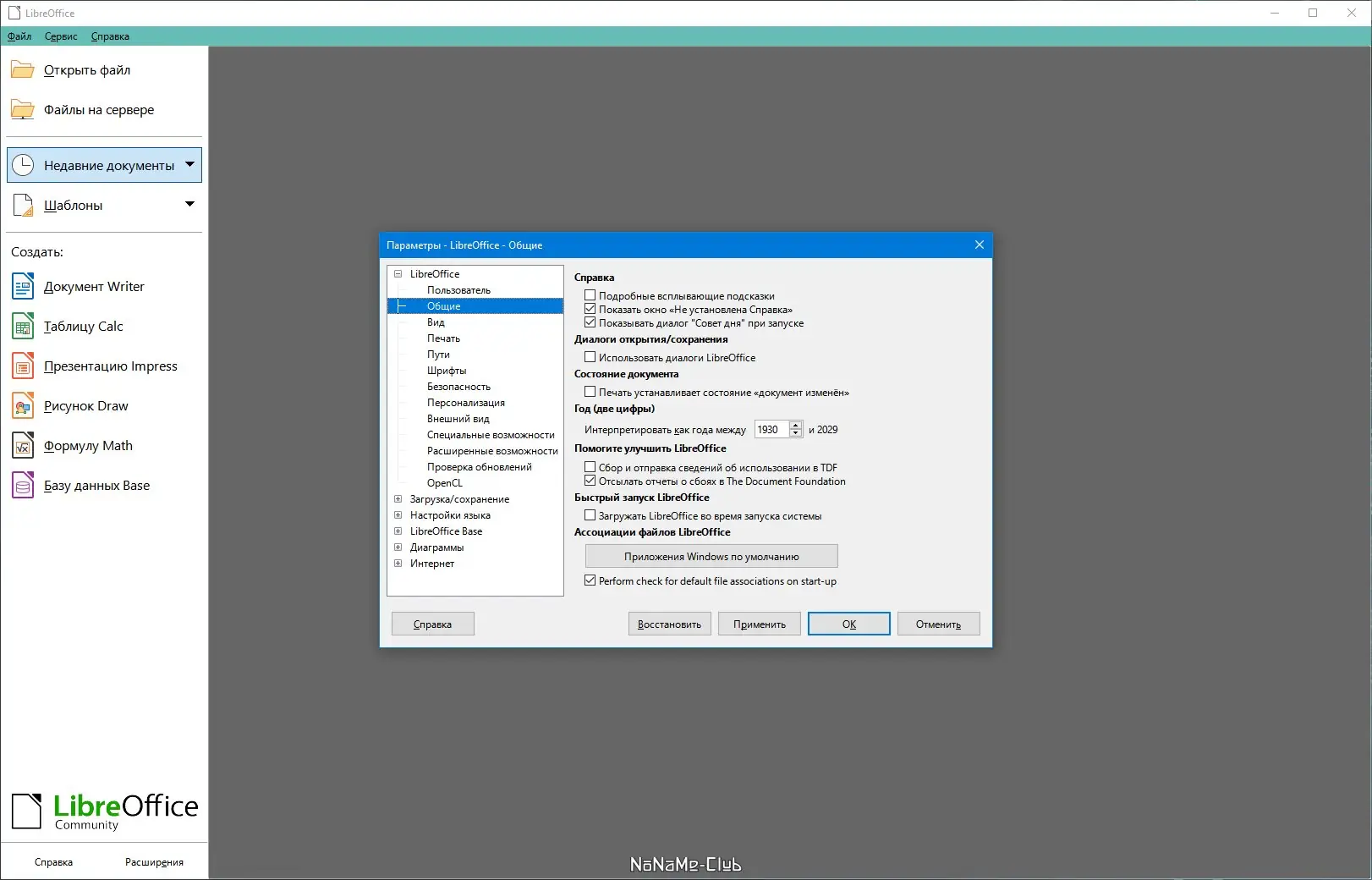
Task: Select Вид in options tree
Action: pos(436,322)
